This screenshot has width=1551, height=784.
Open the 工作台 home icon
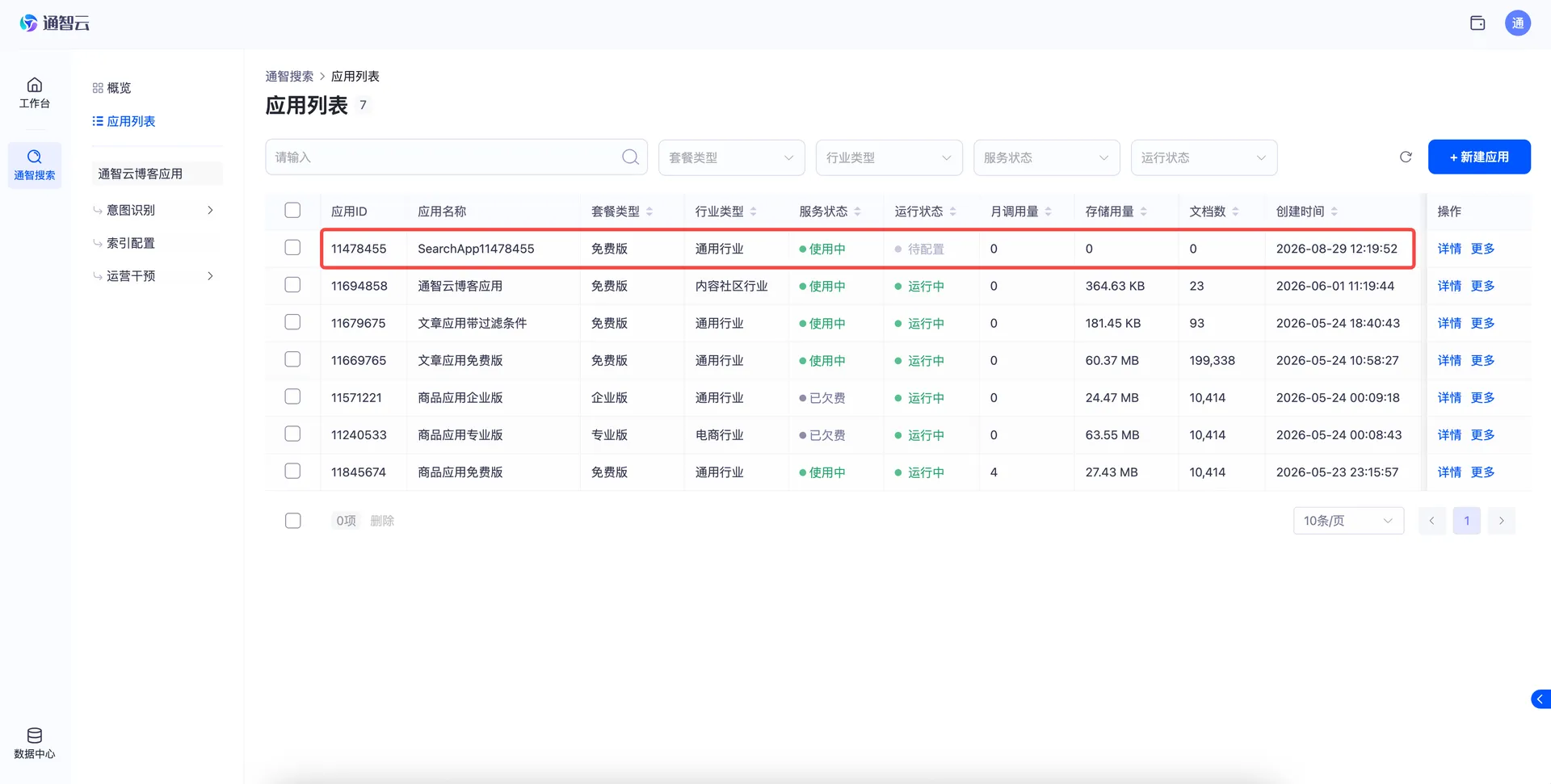(35, 92)
